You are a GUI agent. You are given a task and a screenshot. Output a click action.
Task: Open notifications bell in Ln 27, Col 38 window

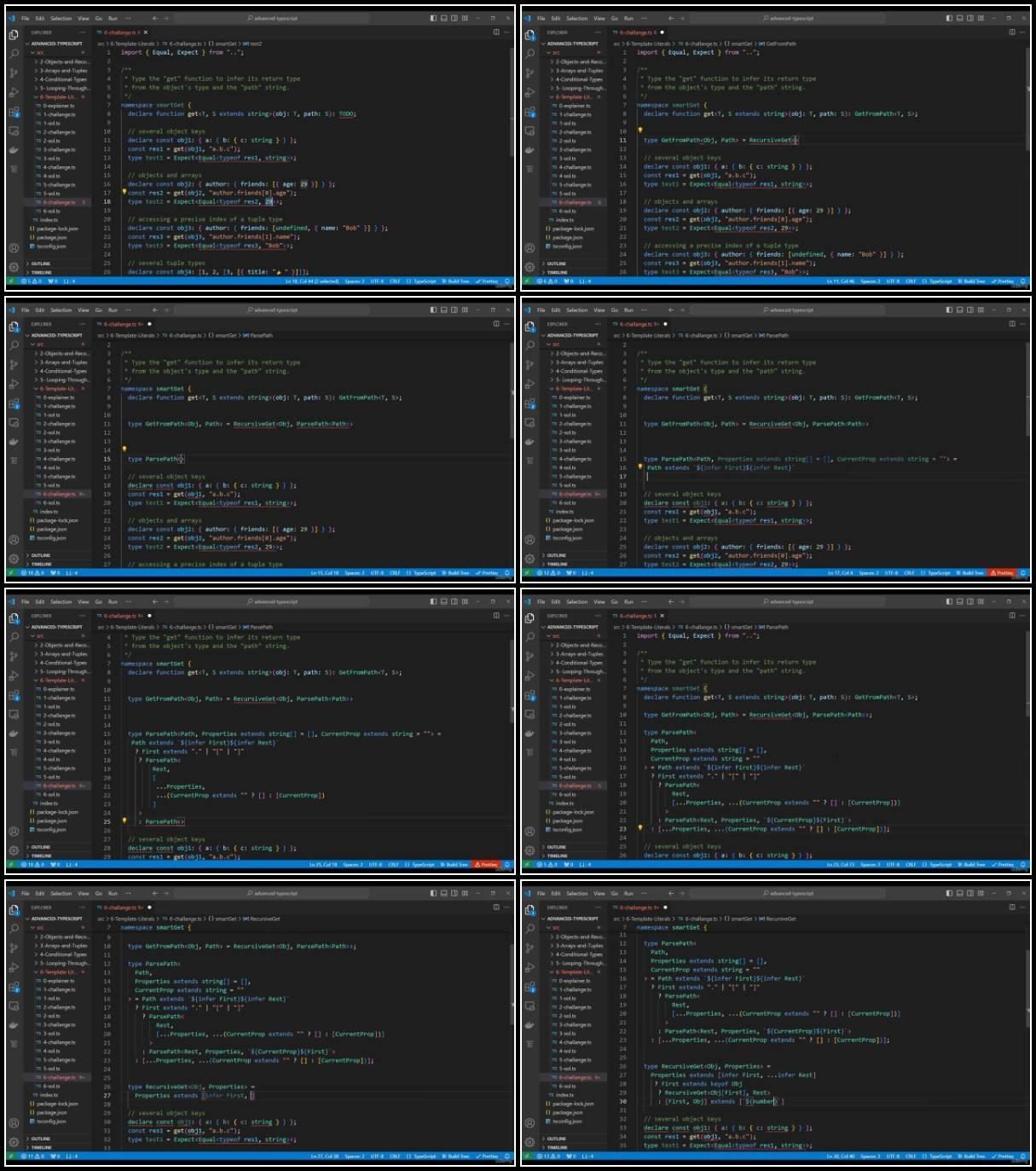[507, 1157]
